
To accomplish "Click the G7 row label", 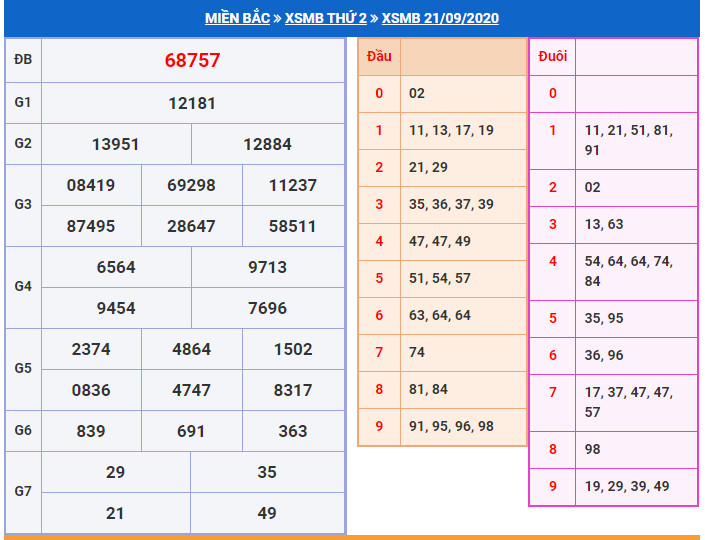I will (x=23, y=491).
